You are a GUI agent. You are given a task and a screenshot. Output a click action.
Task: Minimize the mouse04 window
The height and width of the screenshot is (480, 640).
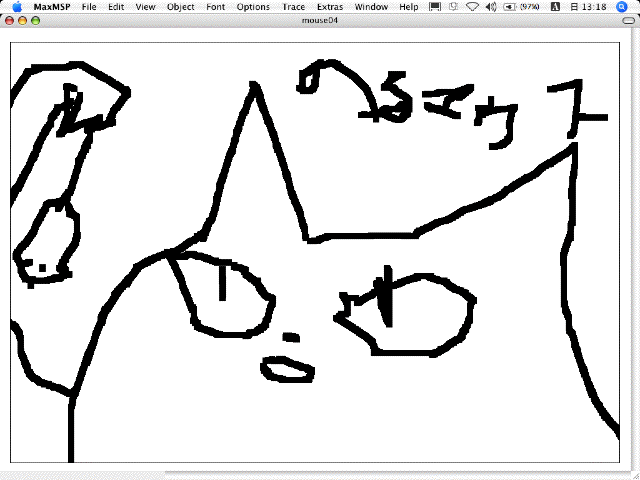tap(22, 20)
